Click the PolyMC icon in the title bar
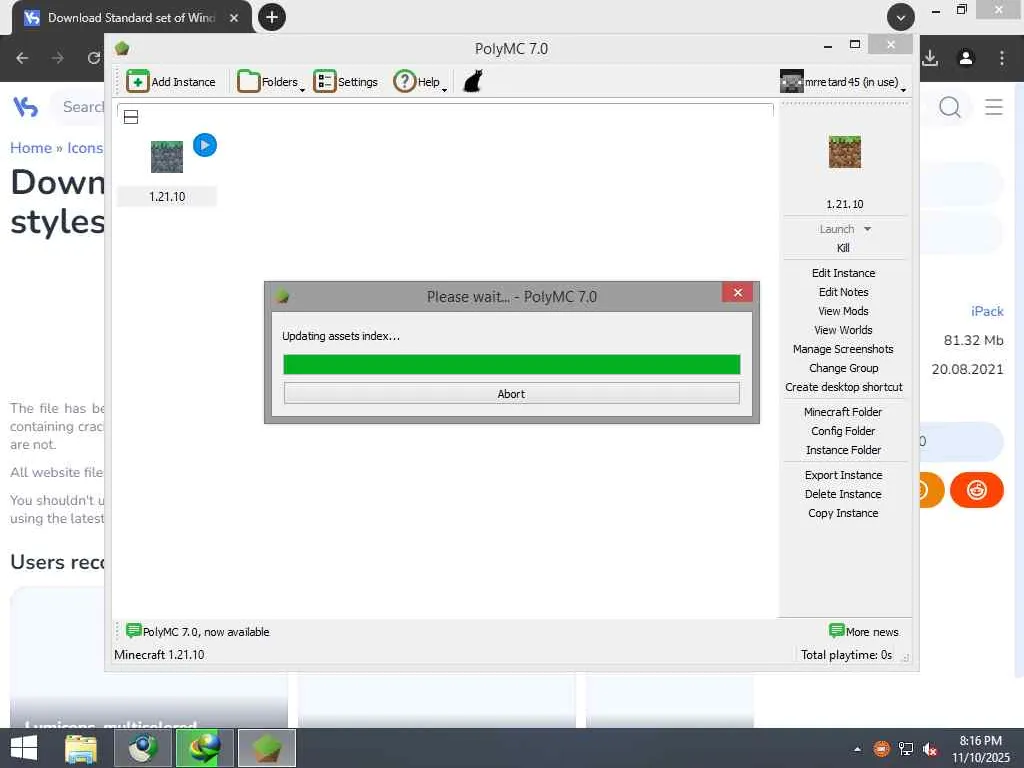 pyautogui.click(x=122, y=48)
